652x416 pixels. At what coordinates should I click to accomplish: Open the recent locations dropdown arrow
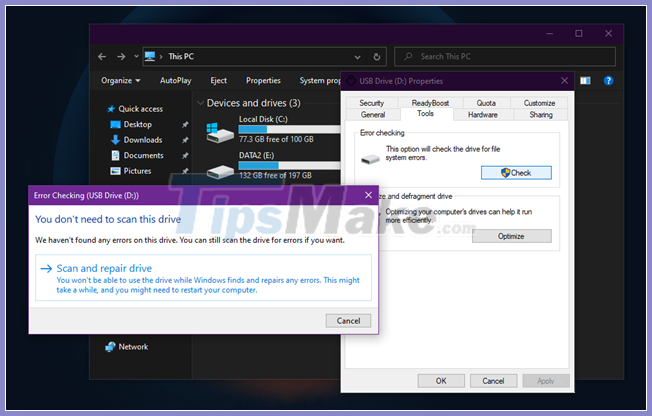(x=136, y=57)
